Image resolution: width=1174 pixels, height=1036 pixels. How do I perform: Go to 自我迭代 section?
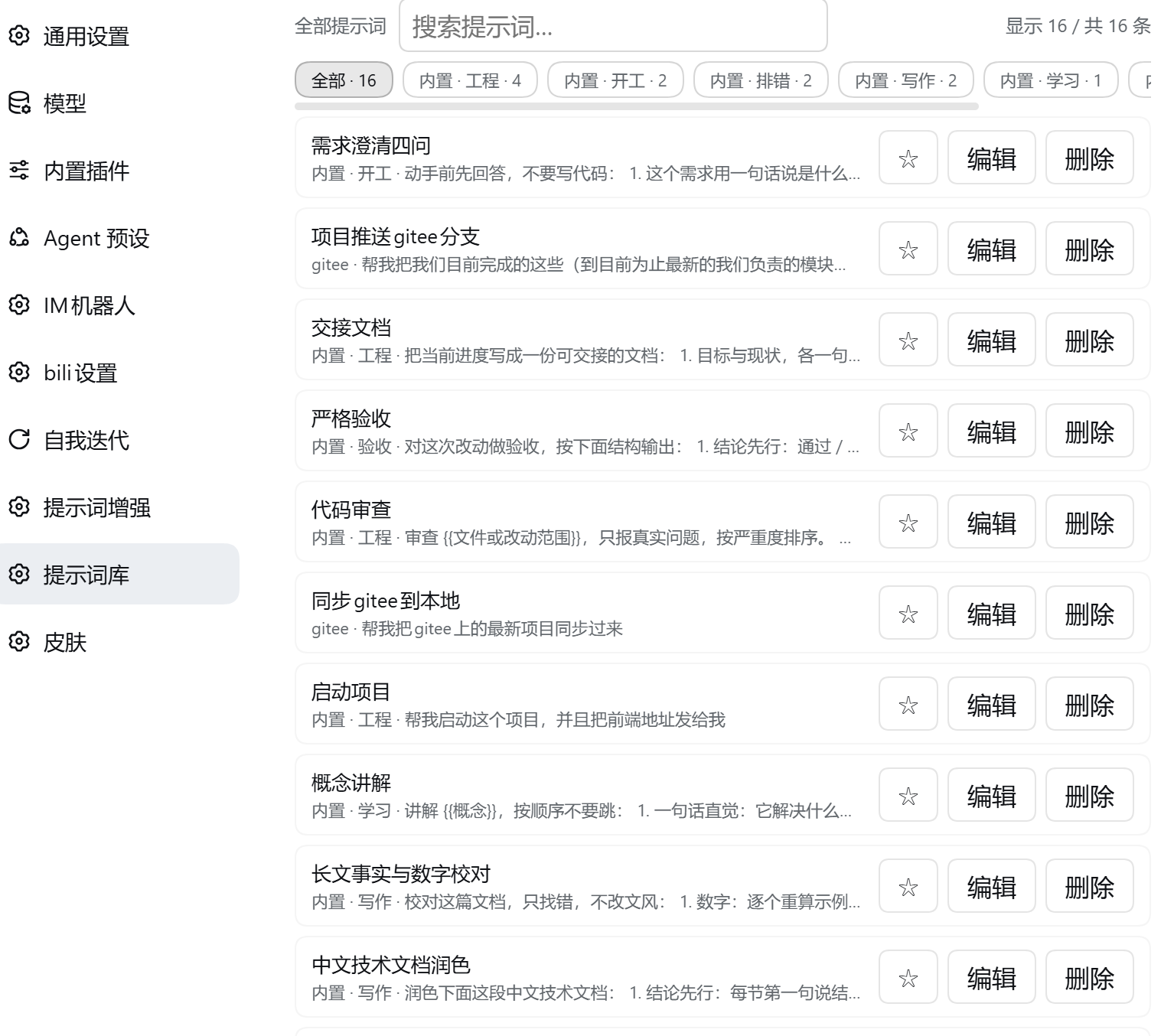(119, 439)
